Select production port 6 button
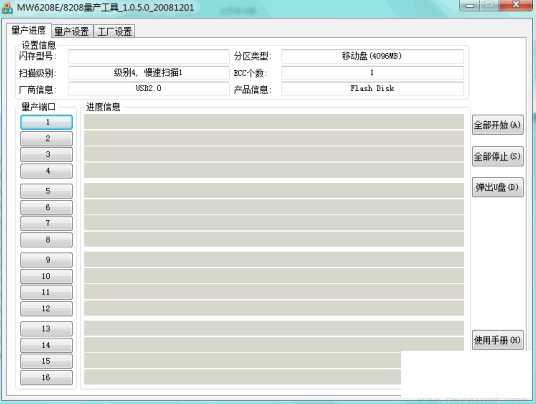 [x=46, y=207]
